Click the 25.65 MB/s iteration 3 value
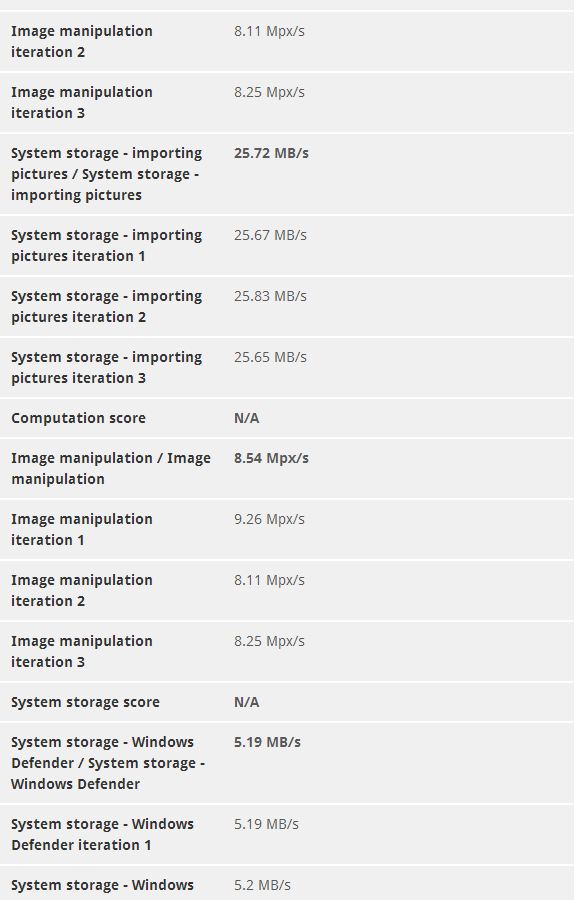Image resolution: width=575 pixels, height=900 pixels. coord(270,357)
